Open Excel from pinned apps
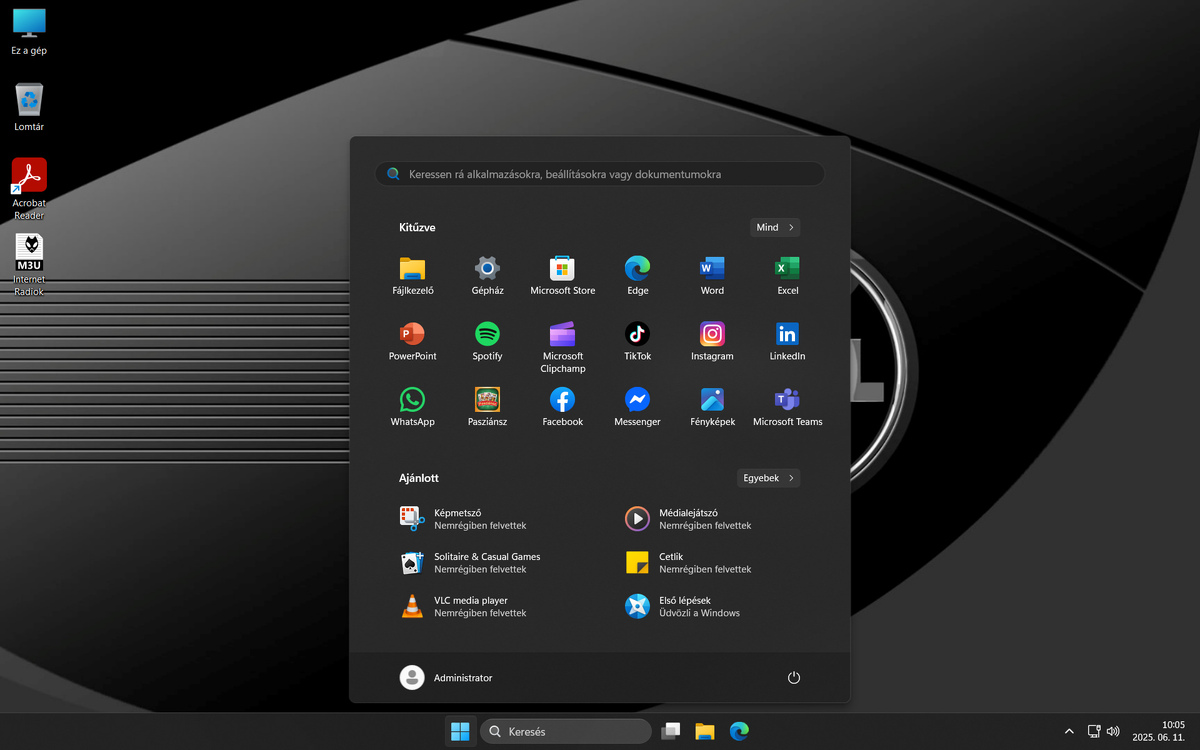This screenshot has width=1200, height=750. 787,276
